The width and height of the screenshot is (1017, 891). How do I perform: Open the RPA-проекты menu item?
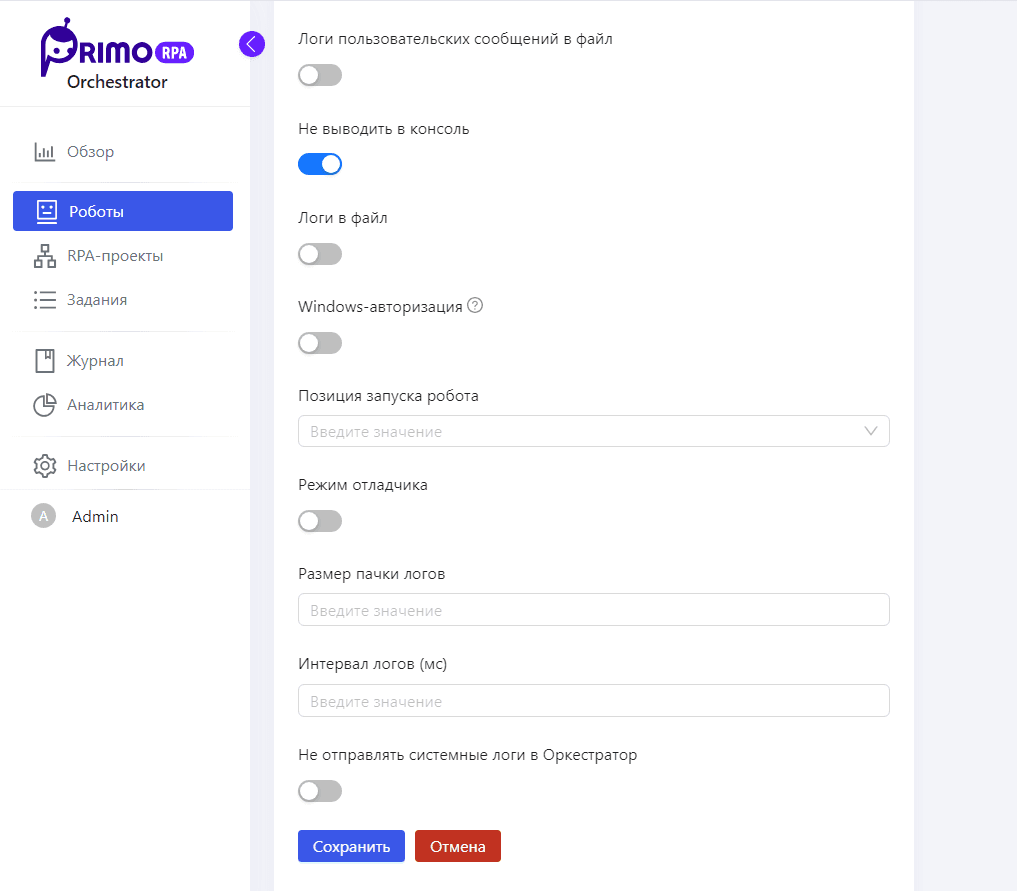point(115,256)
